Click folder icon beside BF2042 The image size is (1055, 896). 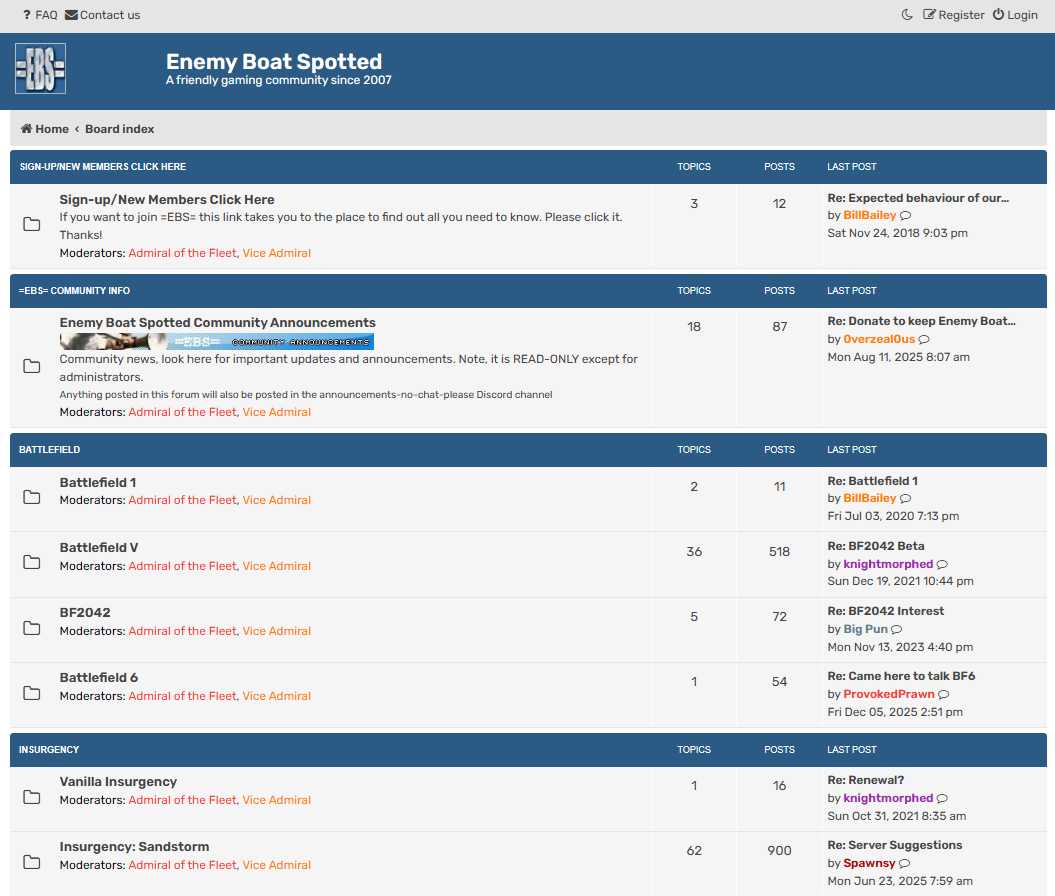click(32, 628)
